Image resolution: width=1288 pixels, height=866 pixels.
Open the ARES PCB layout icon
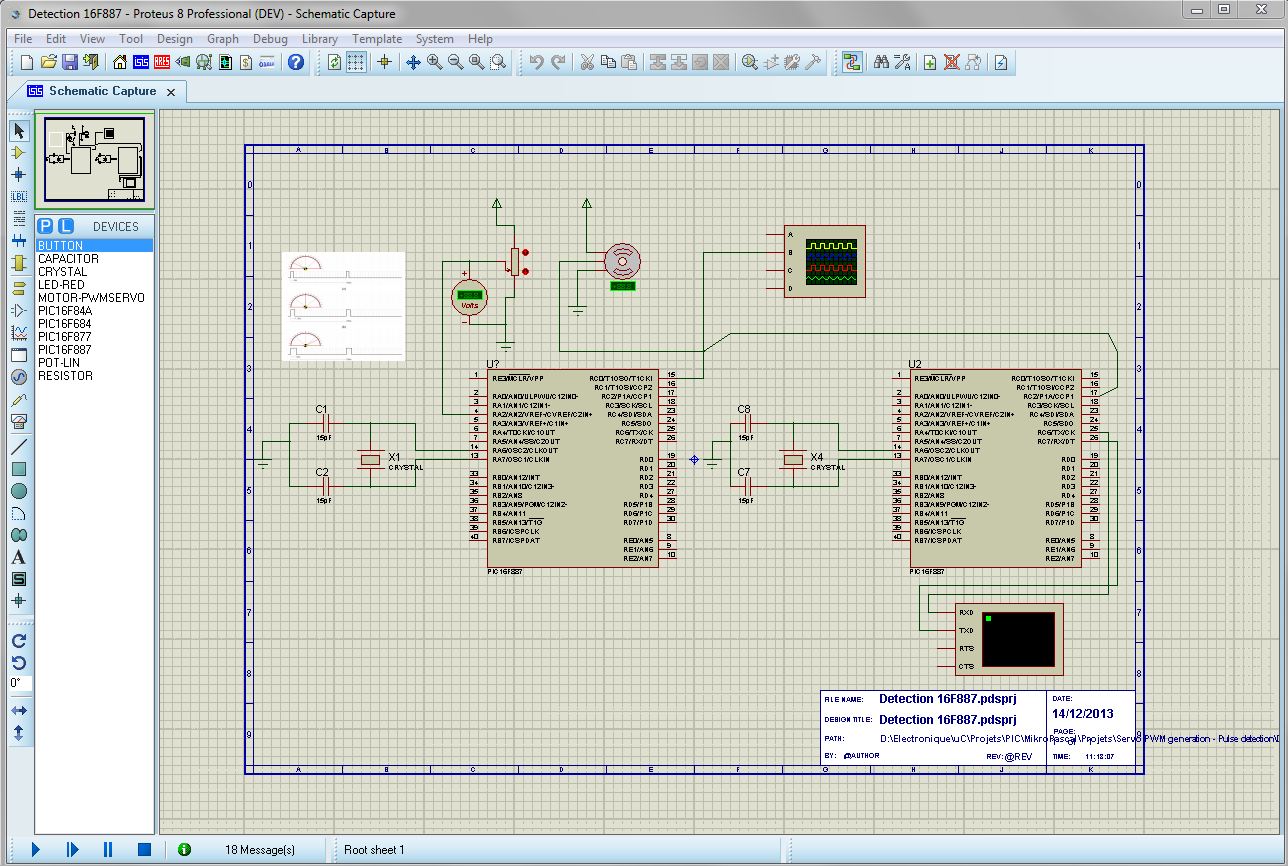162,62
